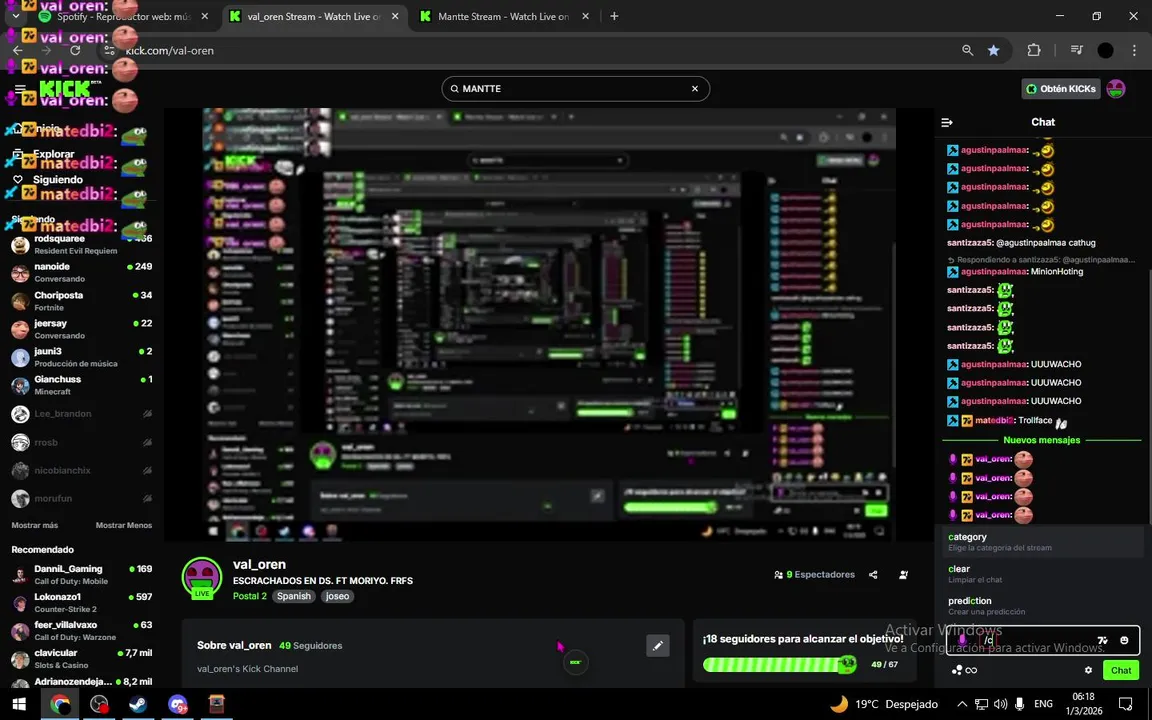Click the followers goal progress bar

pos(780,664)
